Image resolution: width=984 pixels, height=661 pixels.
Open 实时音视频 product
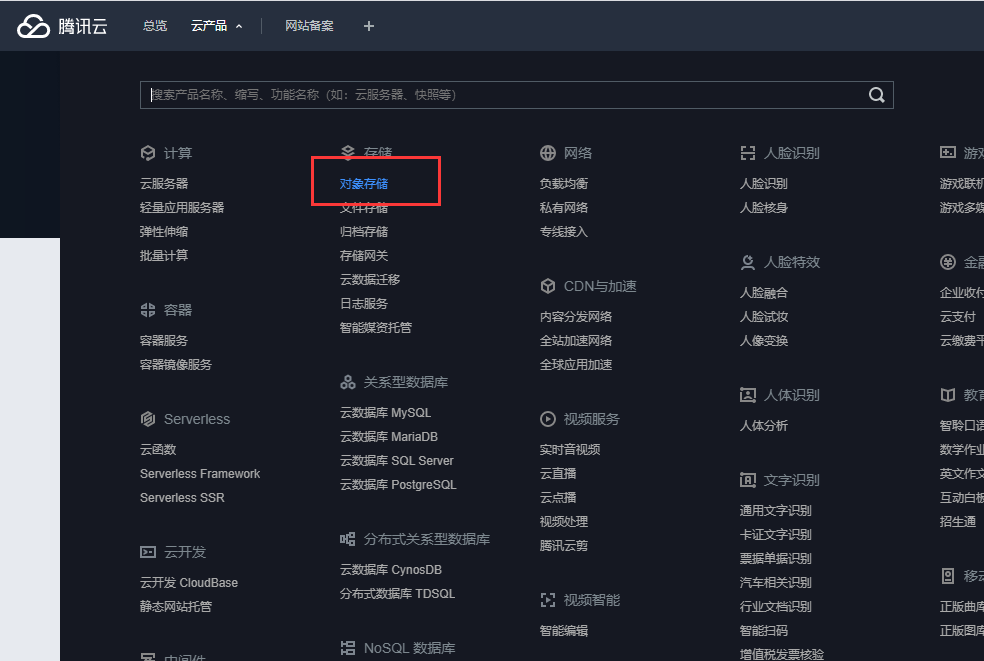tap(570, 449)
